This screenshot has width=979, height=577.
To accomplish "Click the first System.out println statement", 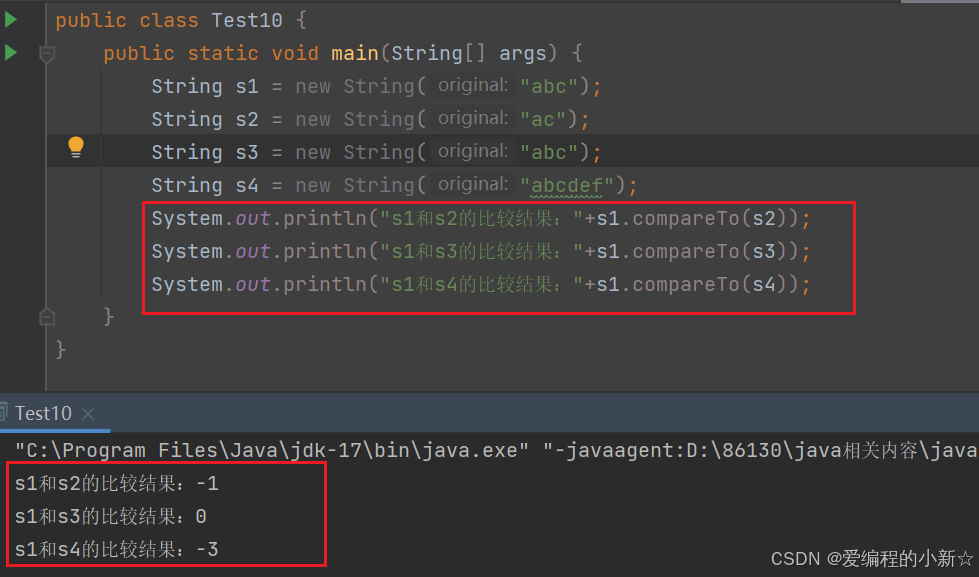I will point(481,219).
